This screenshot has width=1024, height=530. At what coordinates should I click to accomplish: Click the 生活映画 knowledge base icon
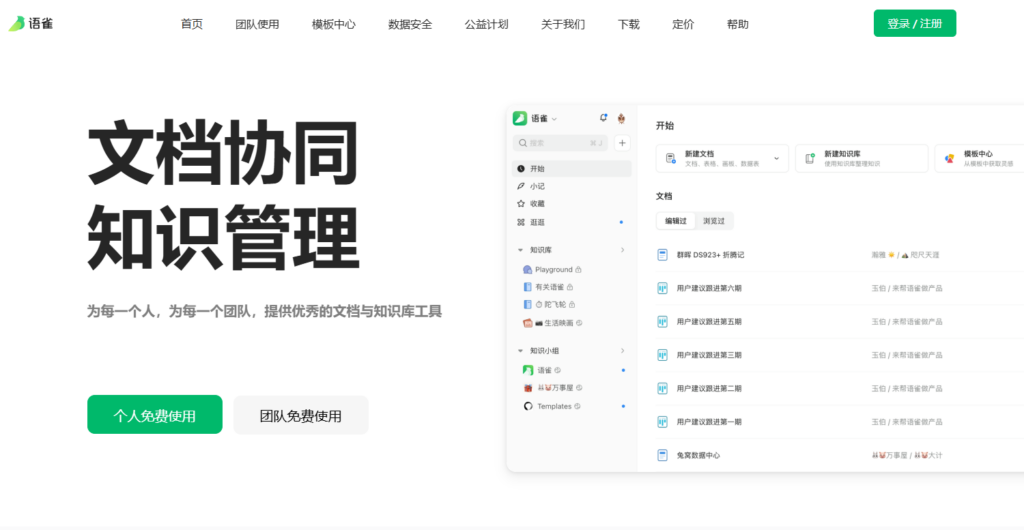coord(528,322)
